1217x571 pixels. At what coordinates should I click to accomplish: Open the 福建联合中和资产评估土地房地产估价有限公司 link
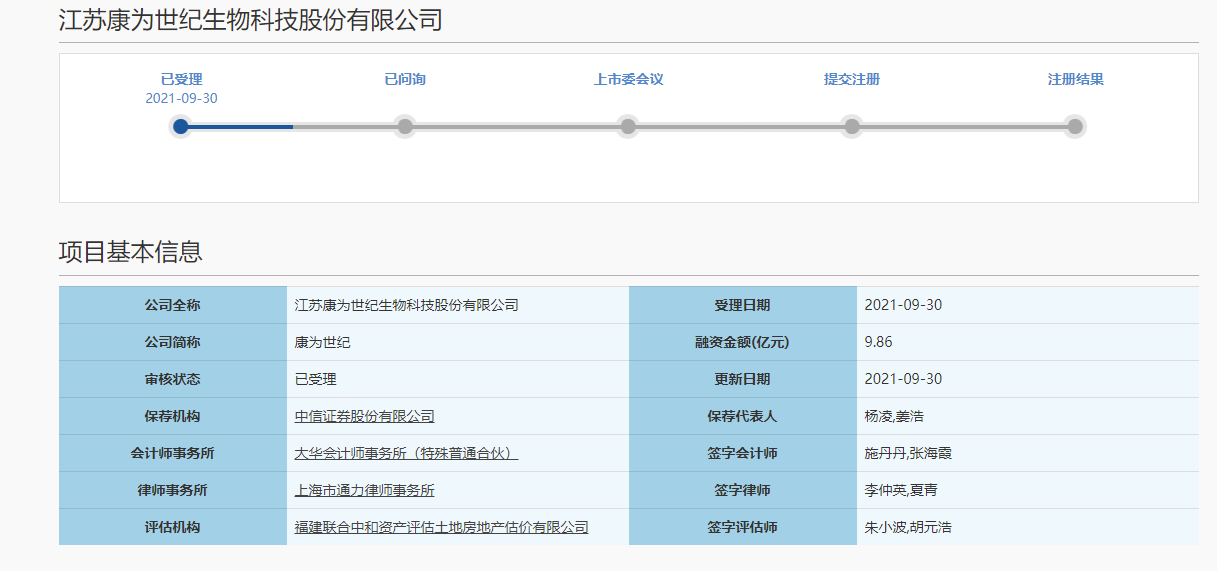point(441,527)
